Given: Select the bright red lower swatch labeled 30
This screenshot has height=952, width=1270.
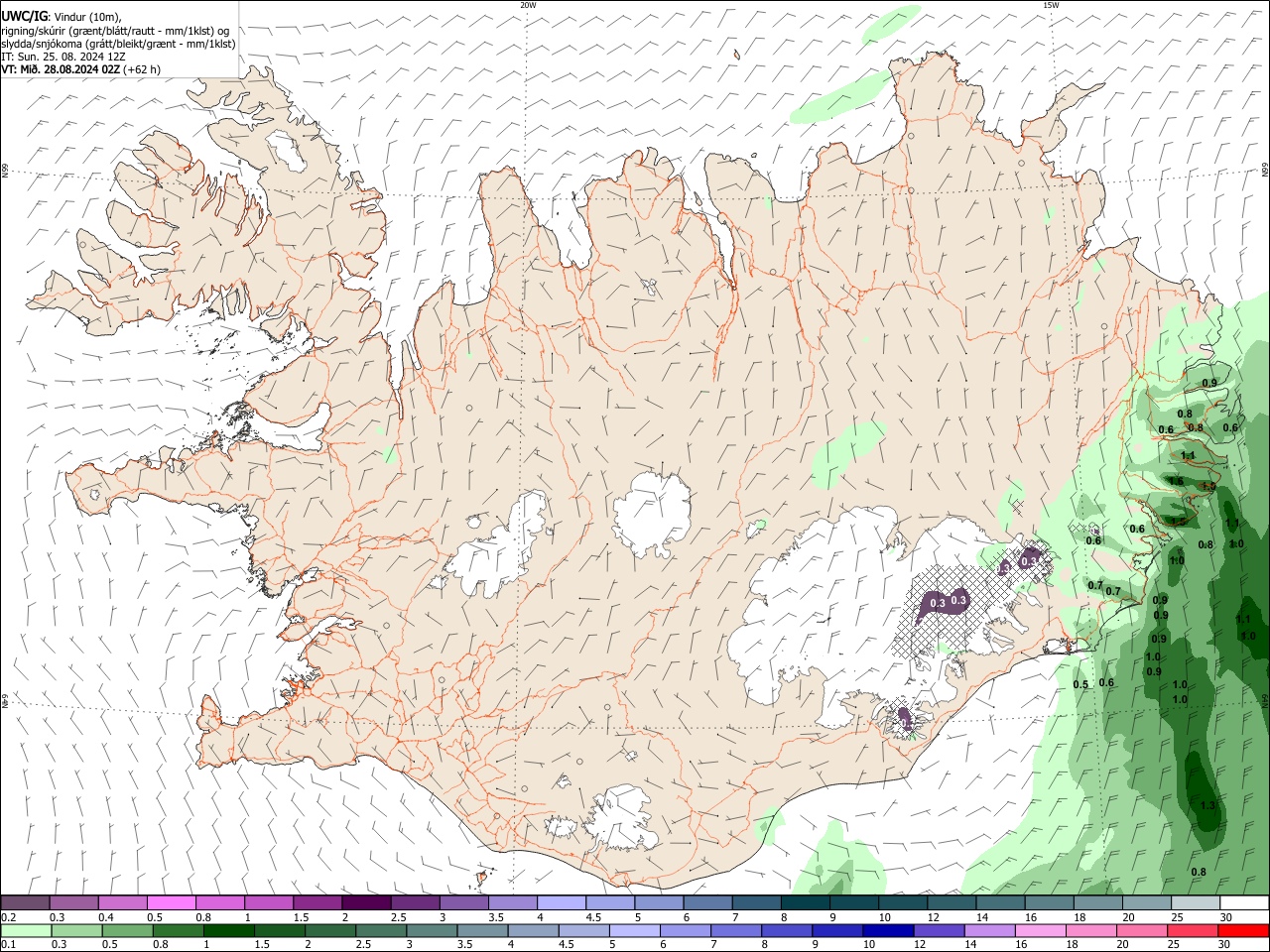Looking at the screenshot, I should 1243,930.
